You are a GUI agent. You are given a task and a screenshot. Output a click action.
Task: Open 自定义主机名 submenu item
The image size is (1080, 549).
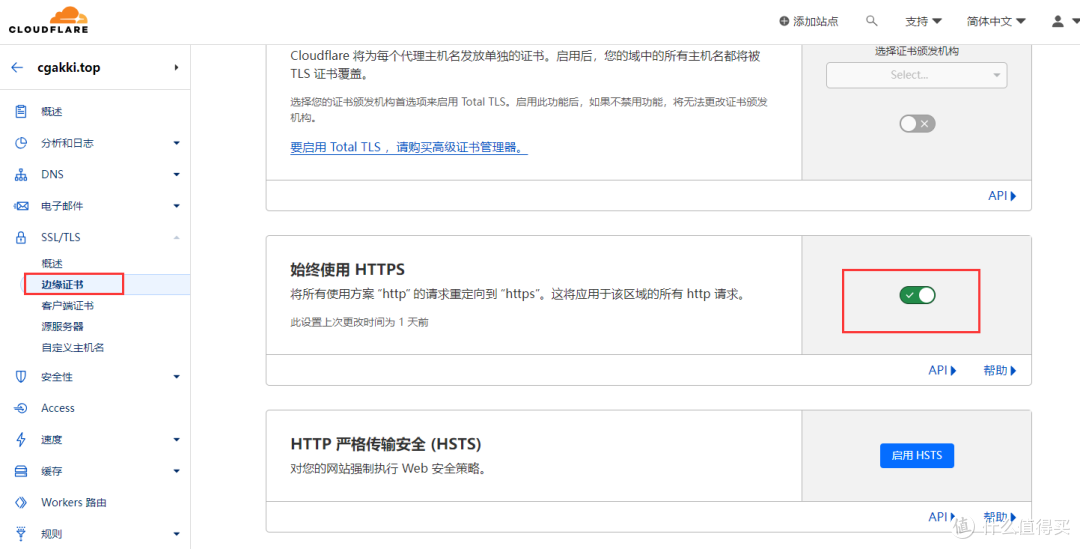pos(72,348)
